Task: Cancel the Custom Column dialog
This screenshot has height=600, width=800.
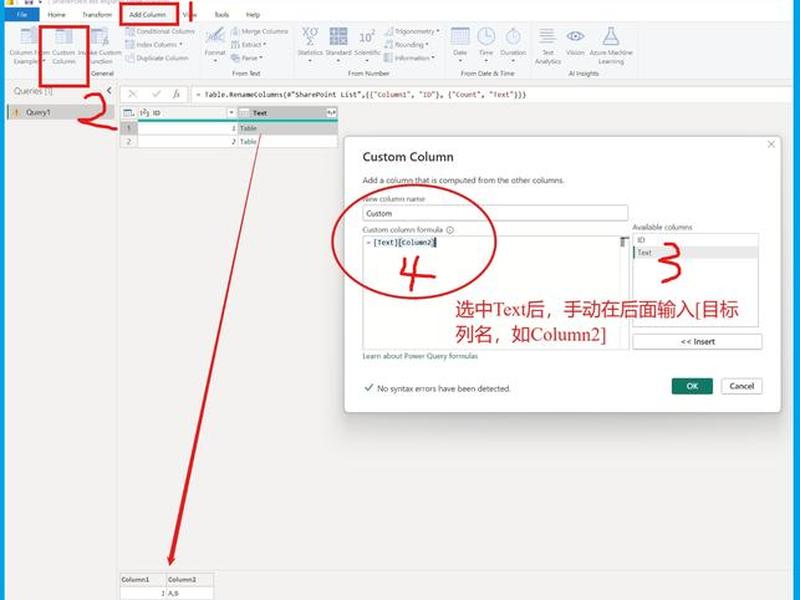Action: (x=741, y=386)
